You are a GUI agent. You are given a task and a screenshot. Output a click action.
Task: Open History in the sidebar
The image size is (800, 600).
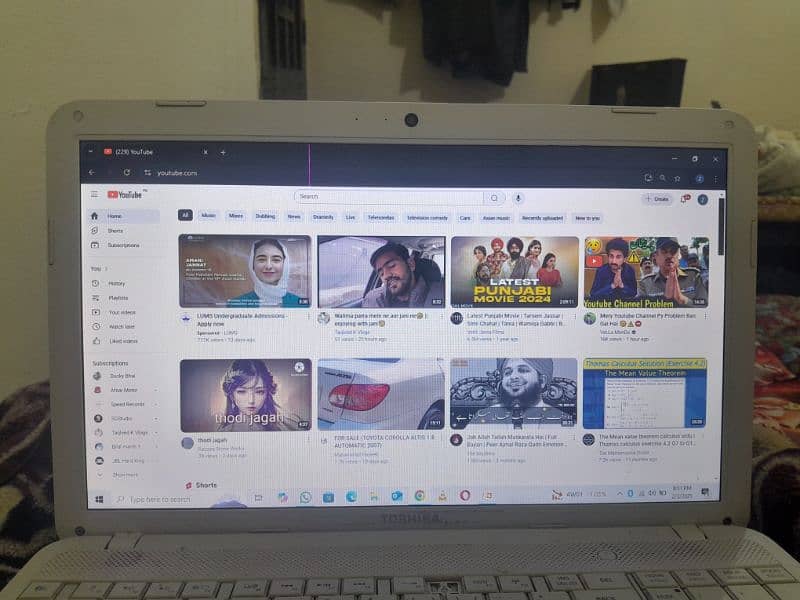coord(116,283)
